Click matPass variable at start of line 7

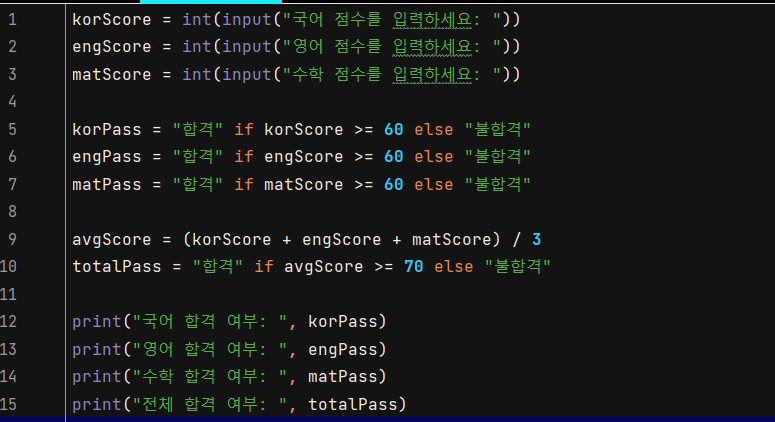tap(107, 184)
